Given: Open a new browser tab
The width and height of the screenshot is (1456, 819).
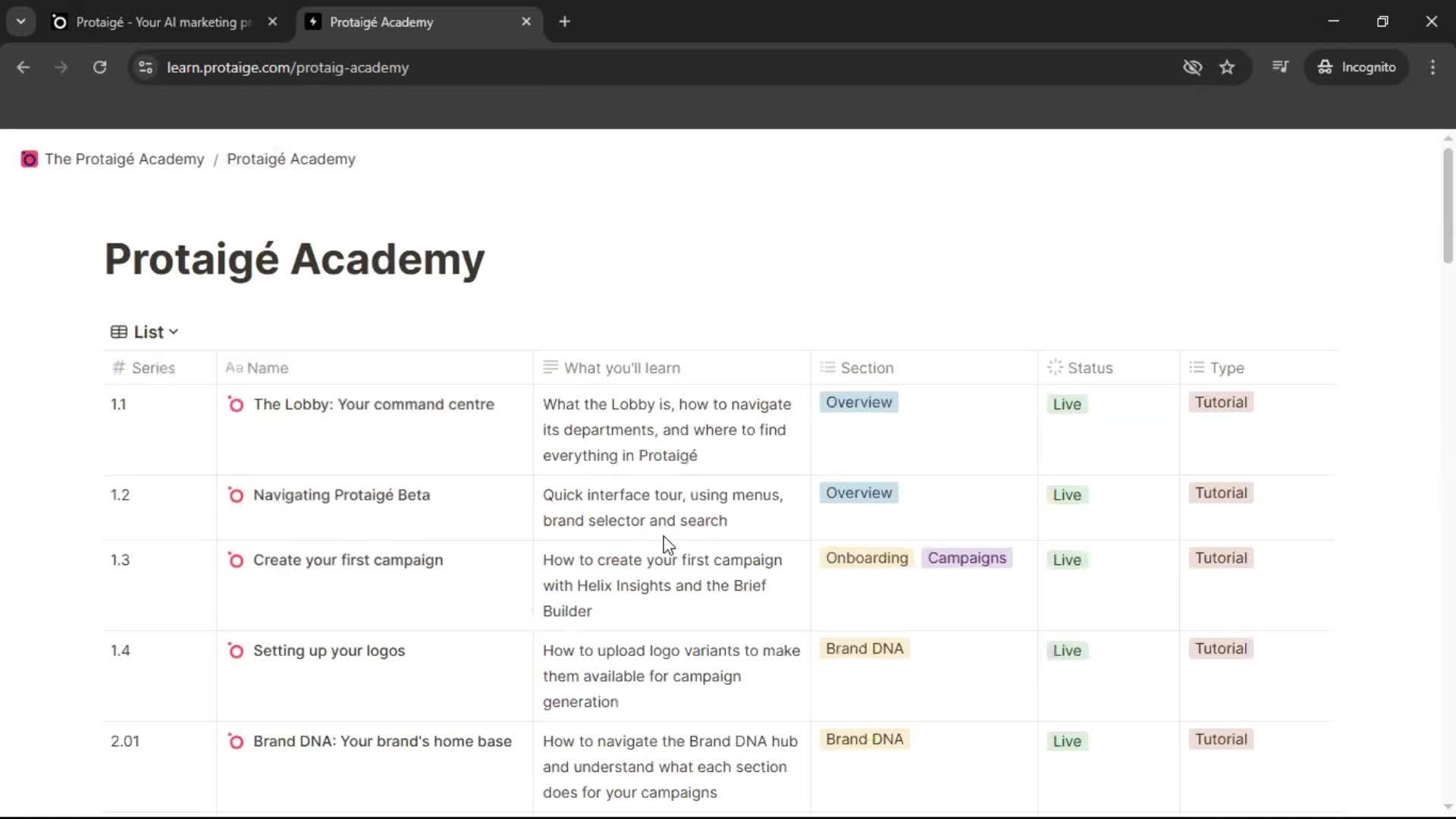Looking at the screenshot, I should pyautogui.click(x=564, y=22).
